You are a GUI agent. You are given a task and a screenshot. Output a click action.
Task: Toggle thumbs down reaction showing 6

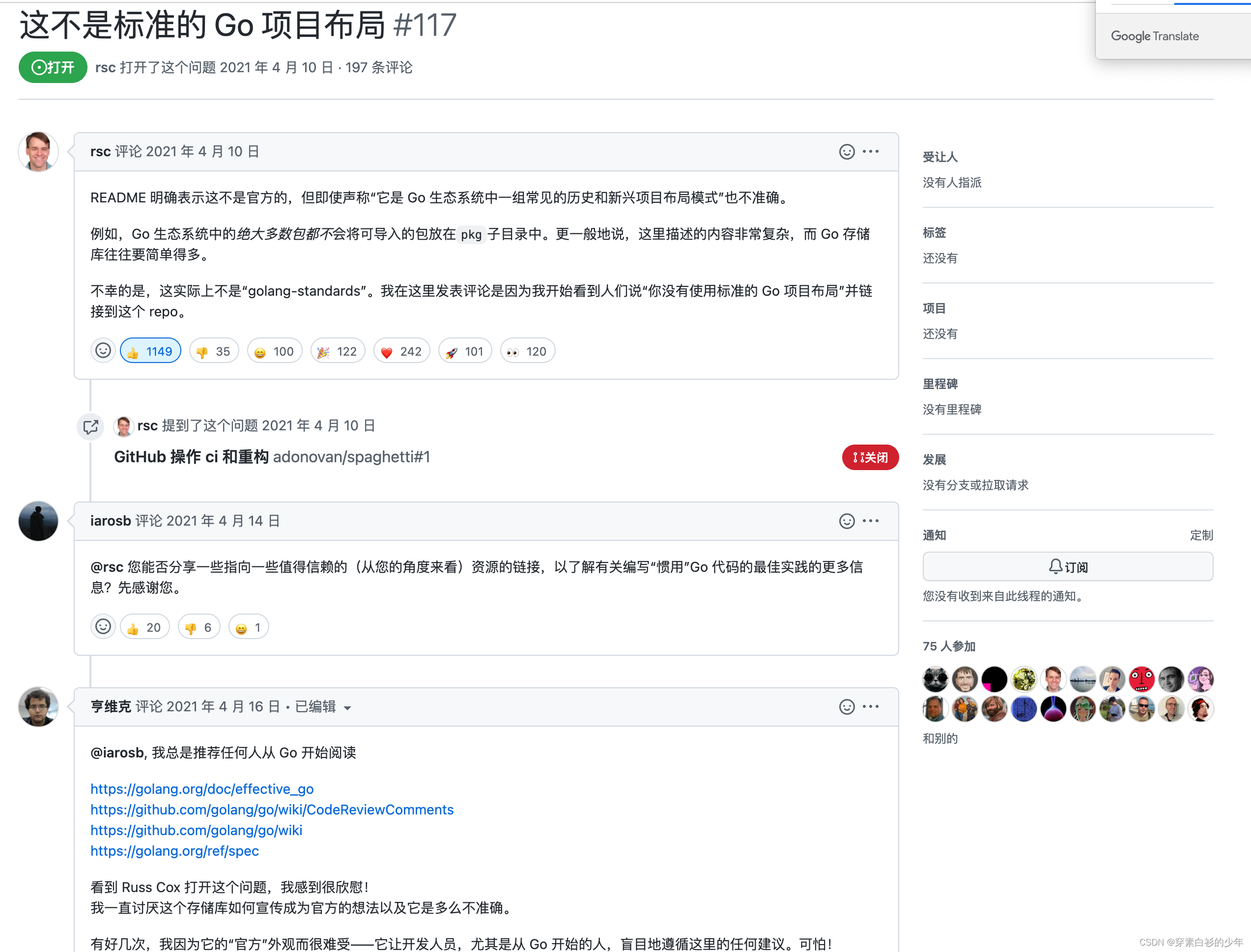coord(199,627)
